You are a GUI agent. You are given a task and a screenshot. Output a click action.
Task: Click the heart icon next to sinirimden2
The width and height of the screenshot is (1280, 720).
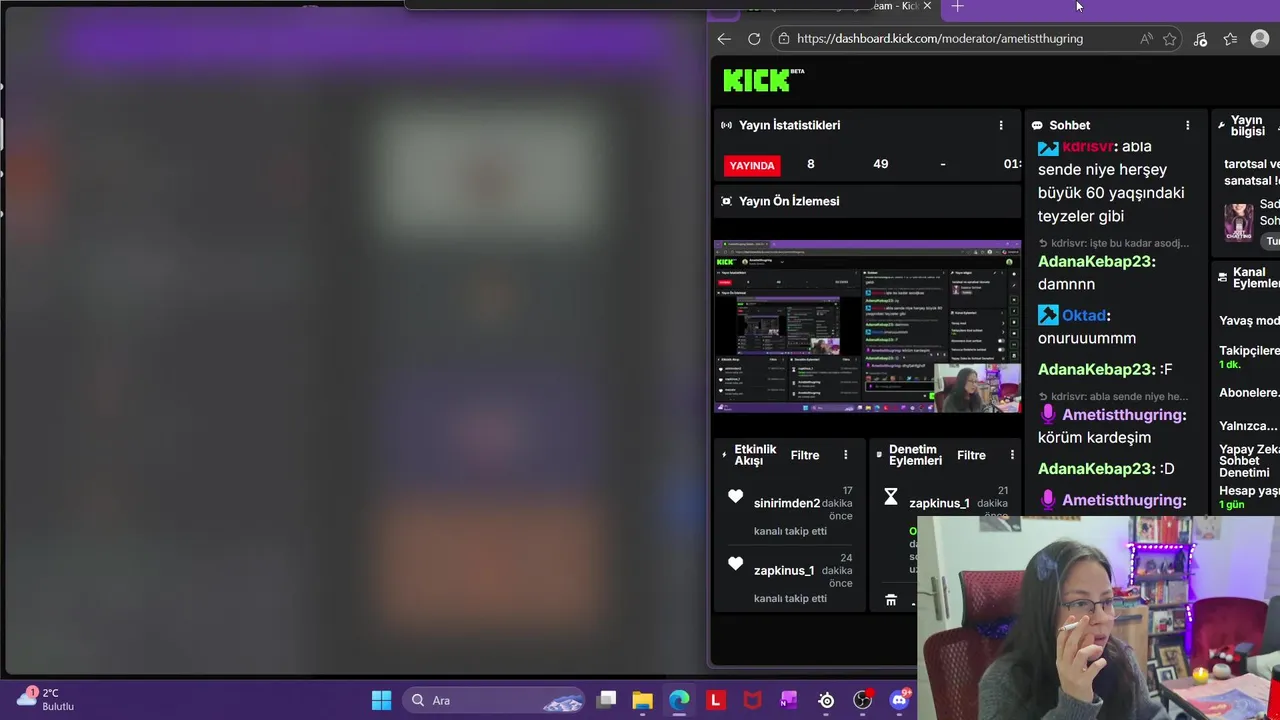point(735,496)
